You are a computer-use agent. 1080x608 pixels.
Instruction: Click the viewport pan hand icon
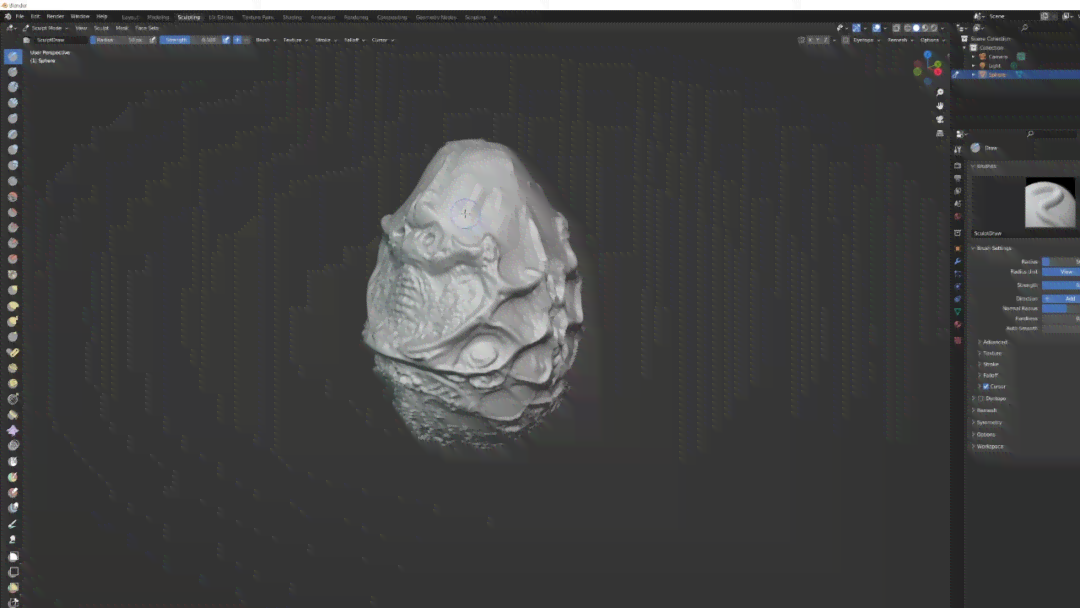pyautogui.click(x=939, y=106)
